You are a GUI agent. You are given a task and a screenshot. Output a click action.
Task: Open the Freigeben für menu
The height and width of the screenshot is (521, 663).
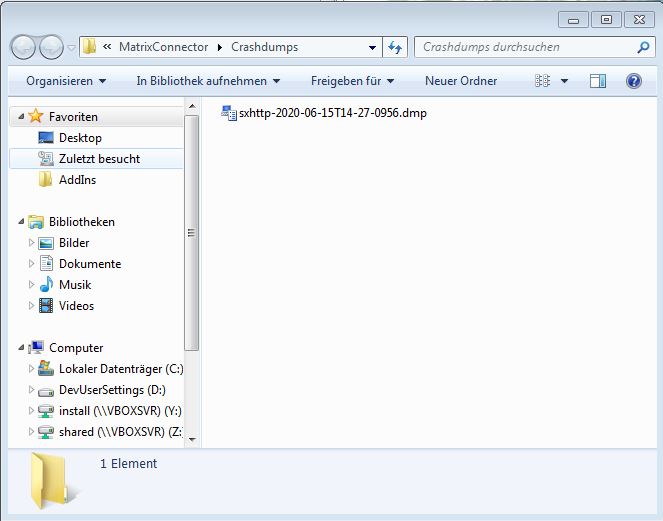pos(352,81)
